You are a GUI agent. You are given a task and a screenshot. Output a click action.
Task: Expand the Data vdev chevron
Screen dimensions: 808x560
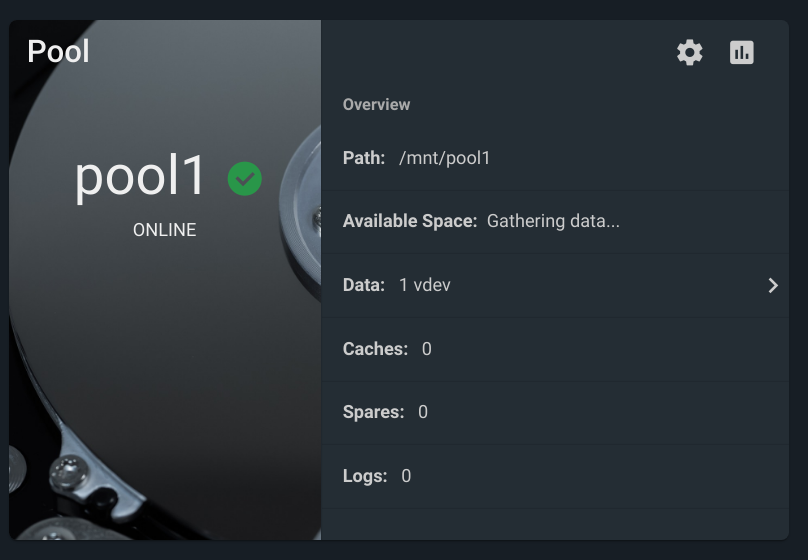click(x=772, y=285)
